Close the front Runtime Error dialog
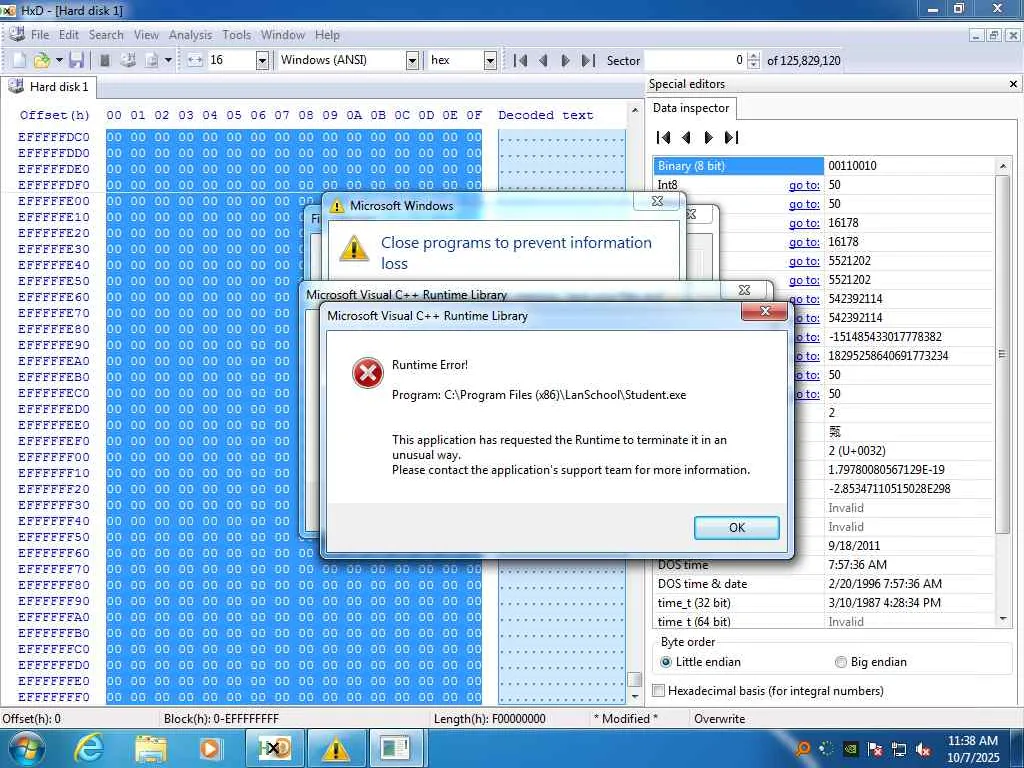The width and height of the screenshot is (1024, 768). (x=765, y=311)
